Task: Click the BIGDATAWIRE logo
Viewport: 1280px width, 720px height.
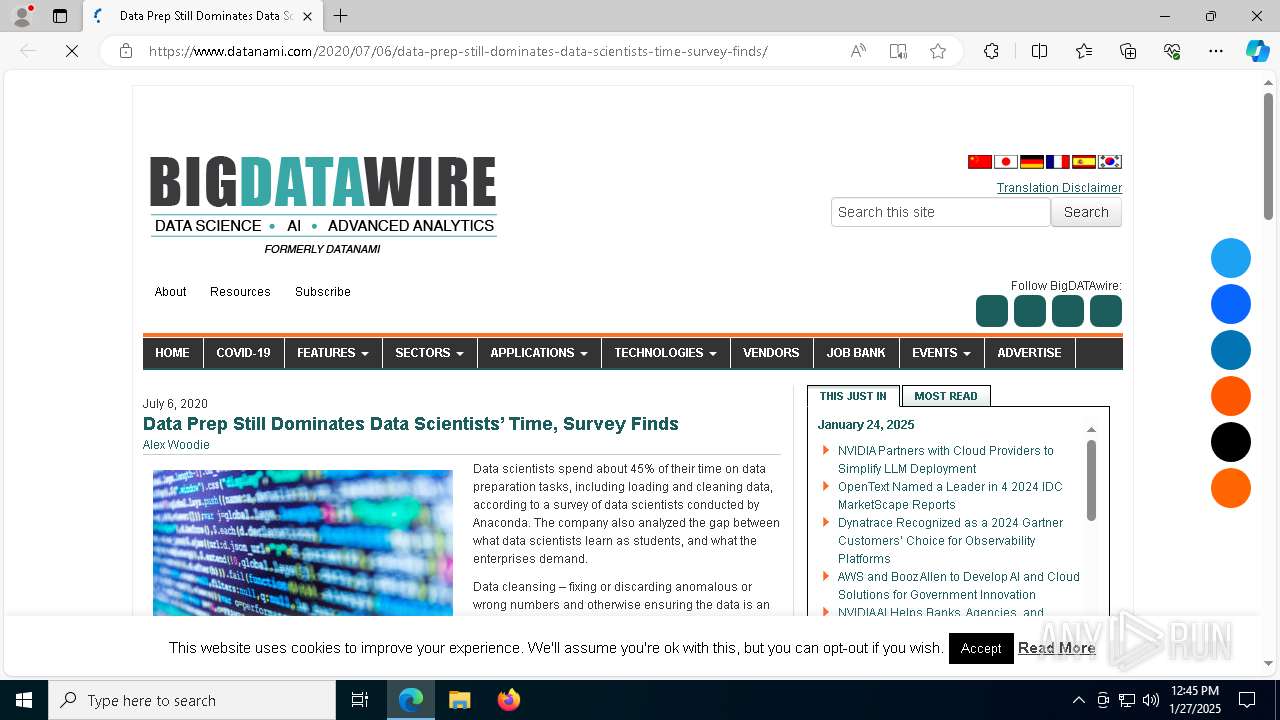Action: 323,205
